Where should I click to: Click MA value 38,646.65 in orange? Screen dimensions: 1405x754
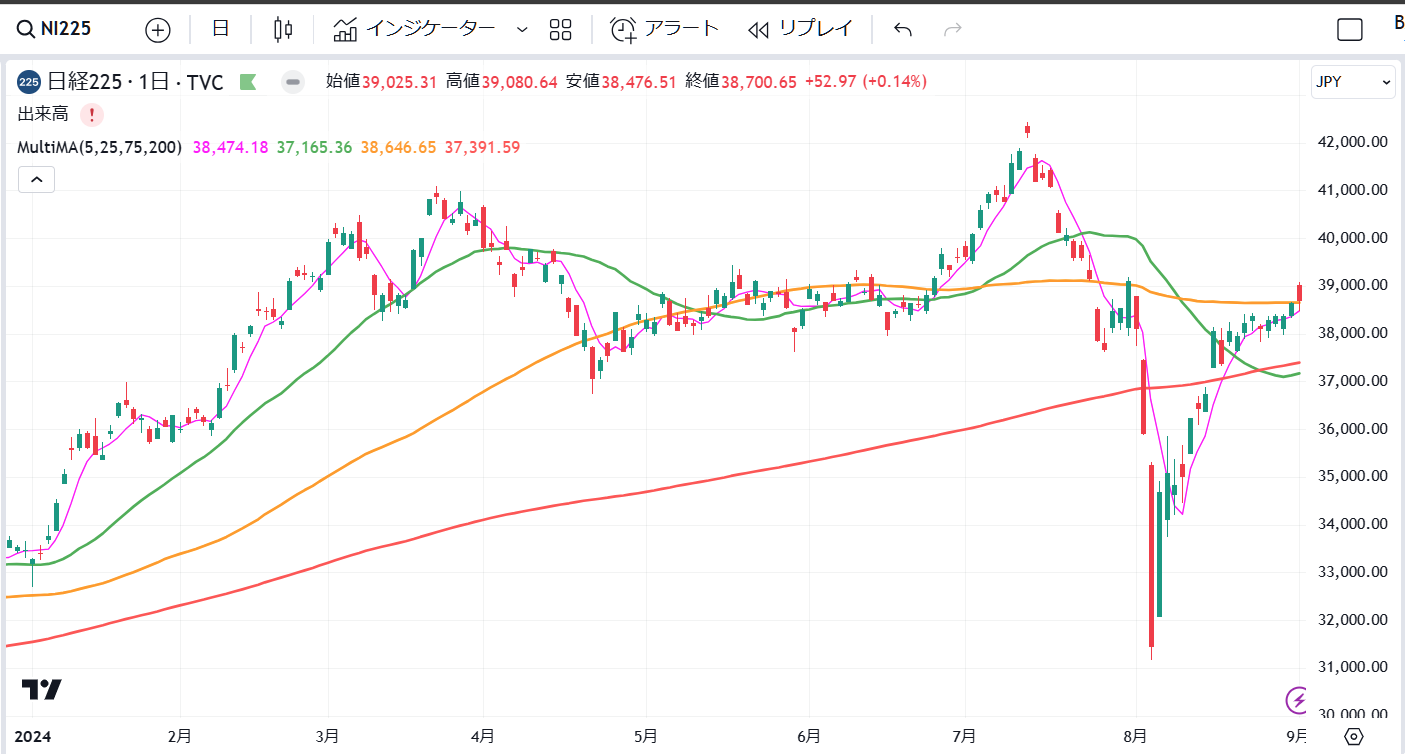click(398, 147)
